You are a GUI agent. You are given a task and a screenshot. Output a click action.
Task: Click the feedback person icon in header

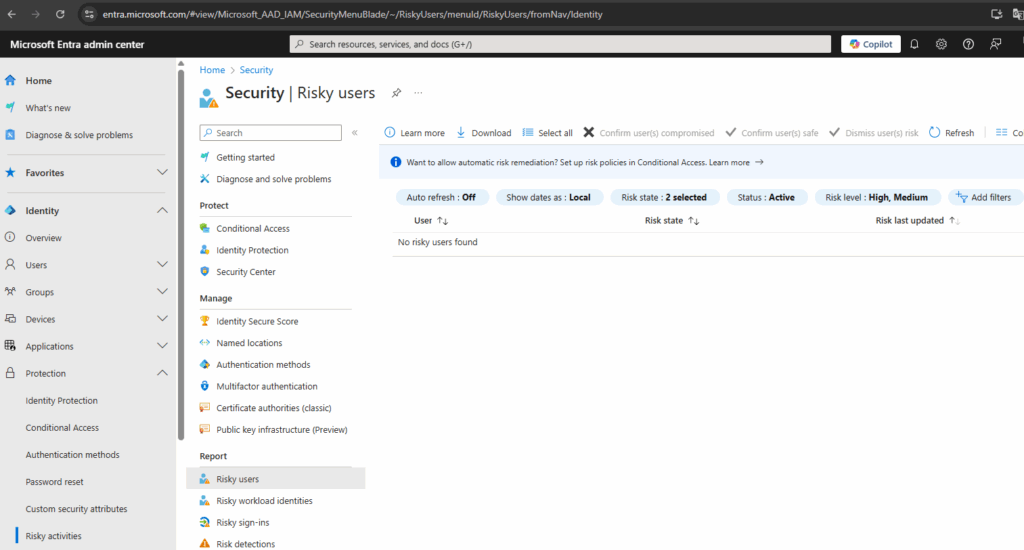pos(995,44)
